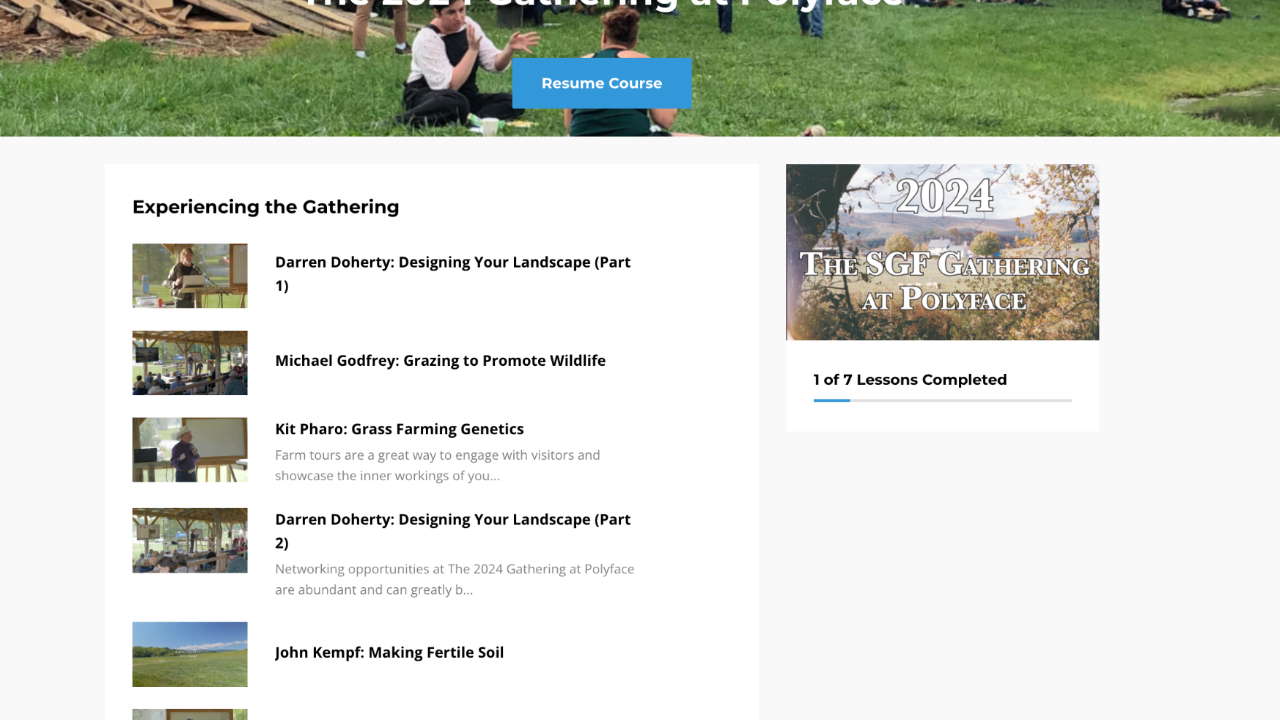
Task: Click the Networking opportunities description text
Action: [x=455, y=579]
